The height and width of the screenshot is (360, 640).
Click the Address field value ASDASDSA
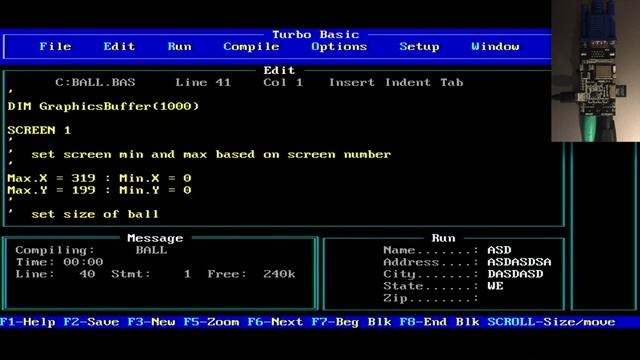[519, 262]
